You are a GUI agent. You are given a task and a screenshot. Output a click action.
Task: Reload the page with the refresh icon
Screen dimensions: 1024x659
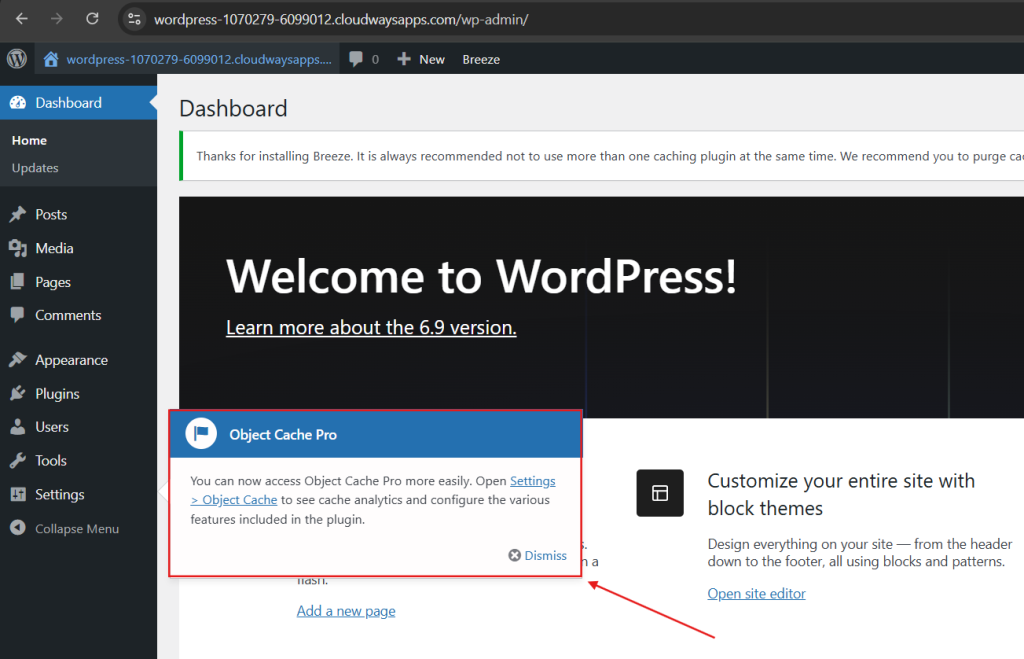[92, 19]
